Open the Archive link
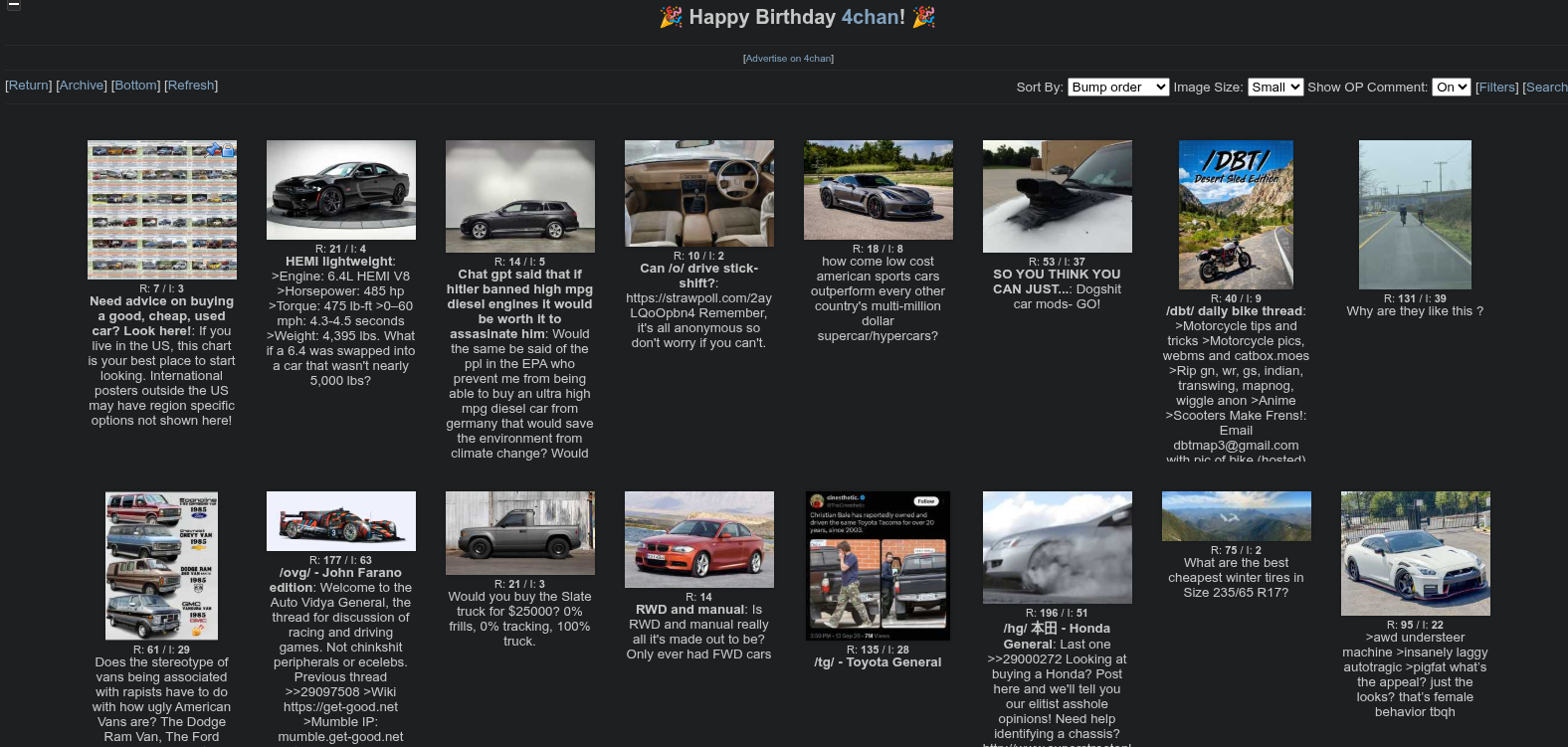 82,86
